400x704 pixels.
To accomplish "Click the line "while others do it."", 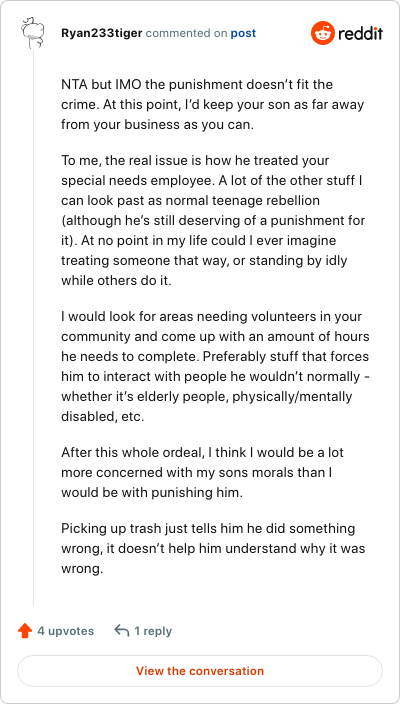I will click(x=116, y=280).
